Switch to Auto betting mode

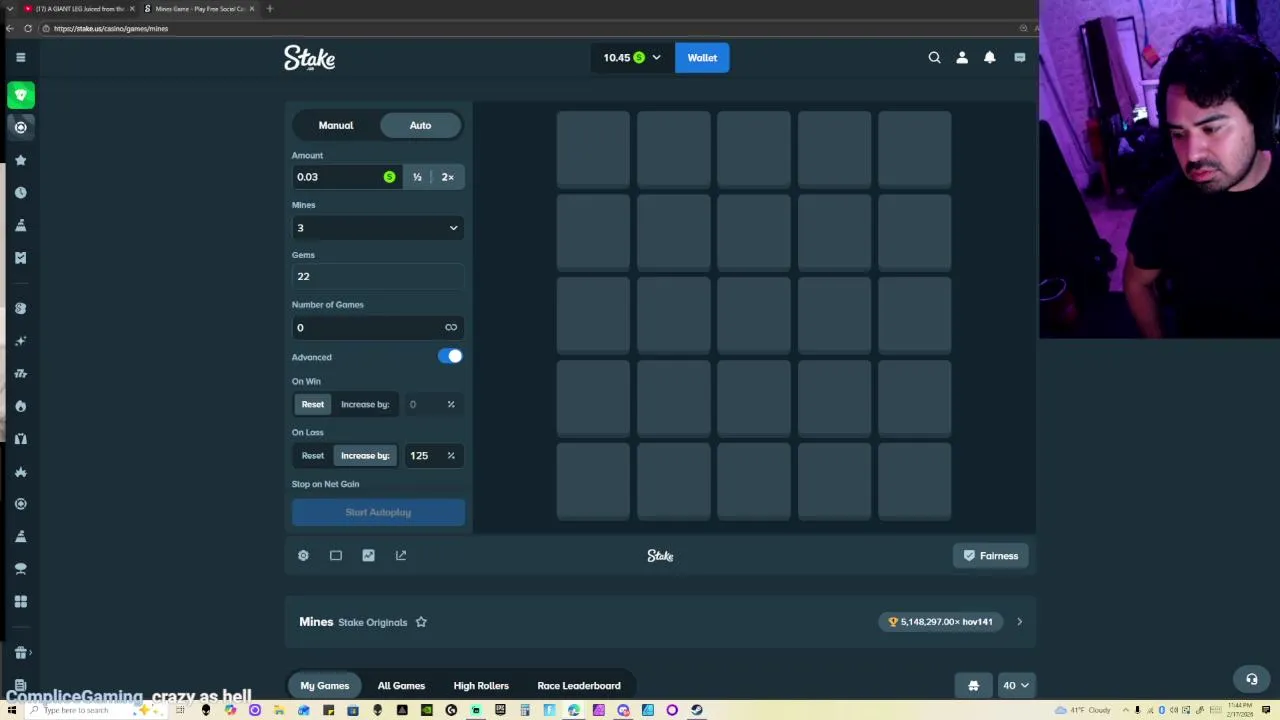(420, 125)
